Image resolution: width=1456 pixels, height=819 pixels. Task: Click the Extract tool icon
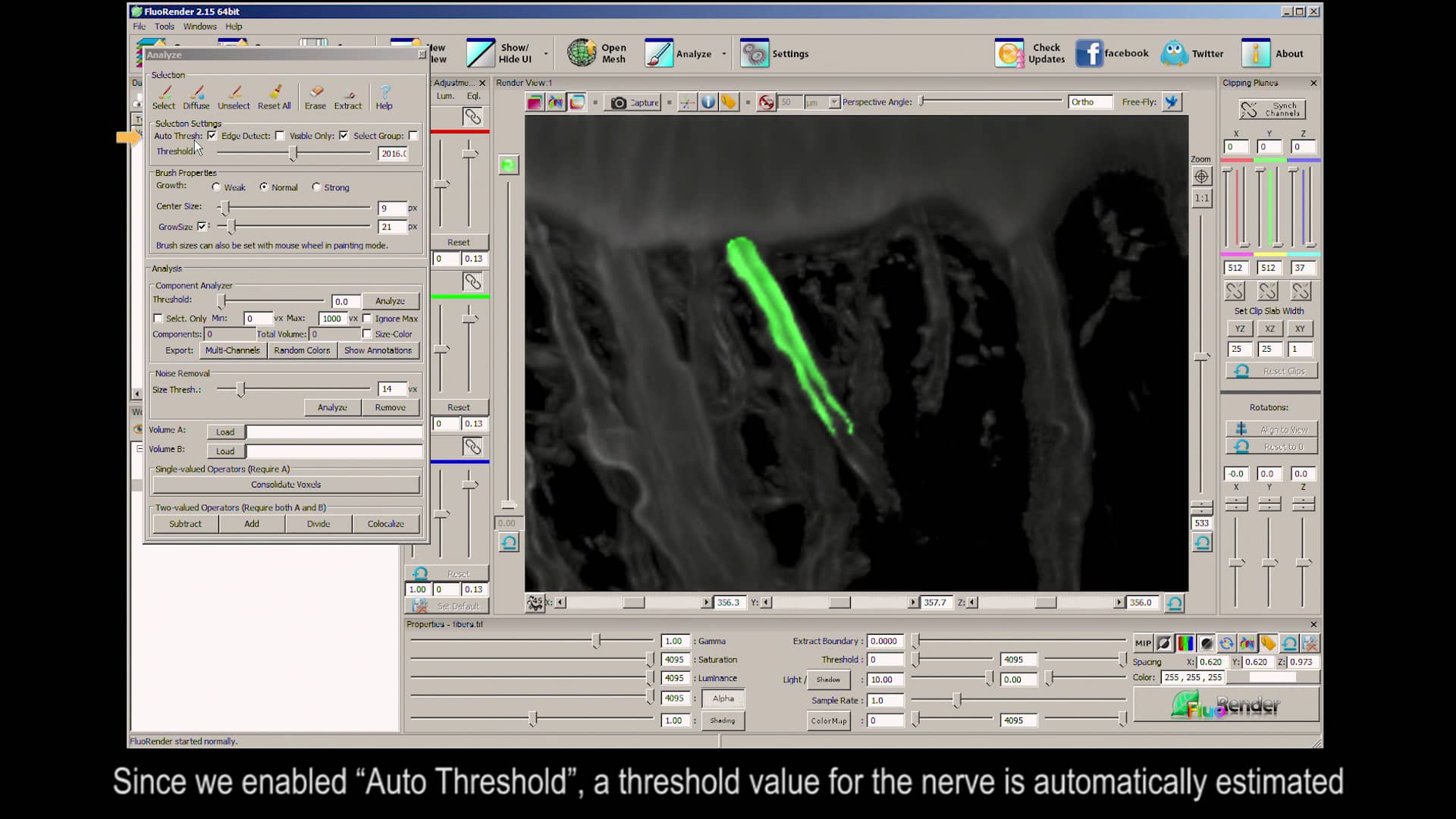(x=348, y=97)
